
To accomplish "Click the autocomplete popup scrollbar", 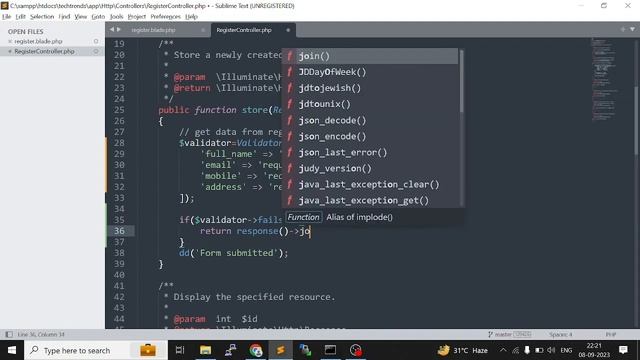I will click(x=462, y=80).
